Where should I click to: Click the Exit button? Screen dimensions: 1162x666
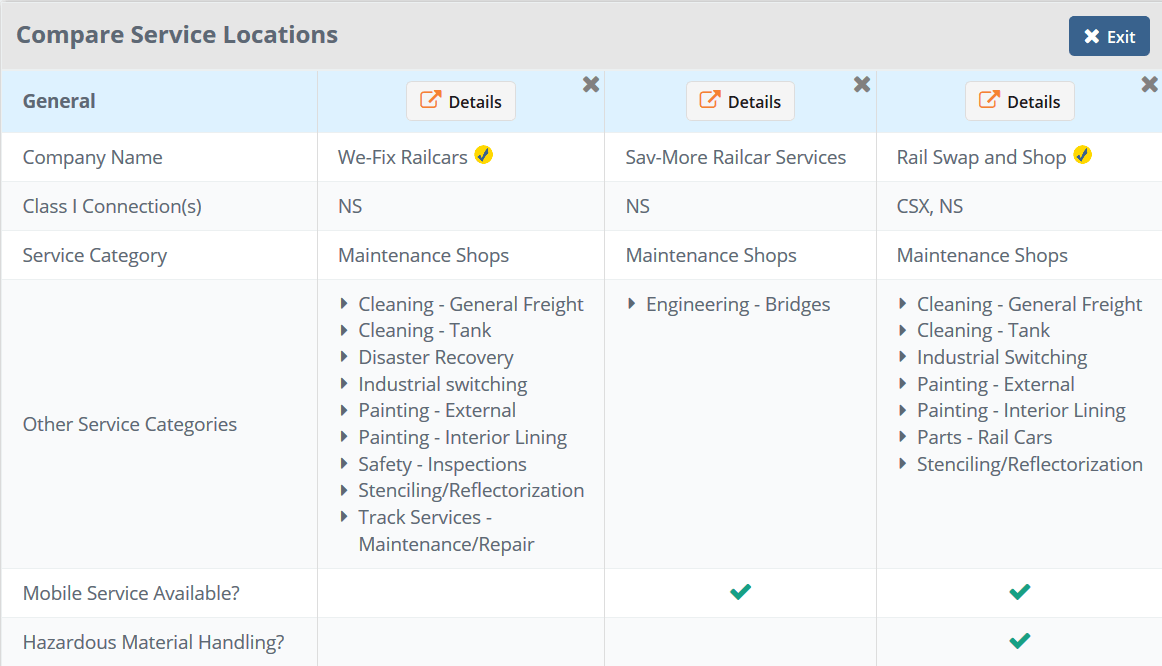[x=1109, y=36]
